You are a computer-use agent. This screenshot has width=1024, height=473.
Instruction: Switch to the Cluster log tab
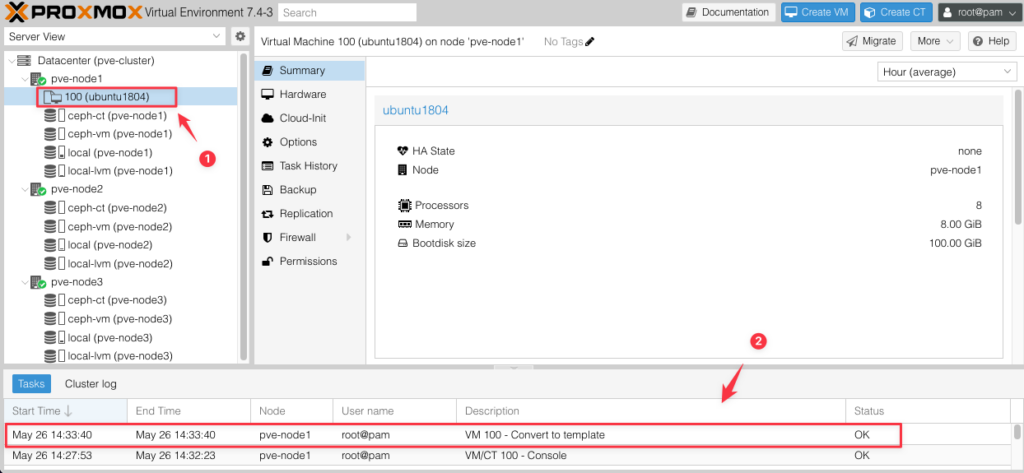[91, 383]
